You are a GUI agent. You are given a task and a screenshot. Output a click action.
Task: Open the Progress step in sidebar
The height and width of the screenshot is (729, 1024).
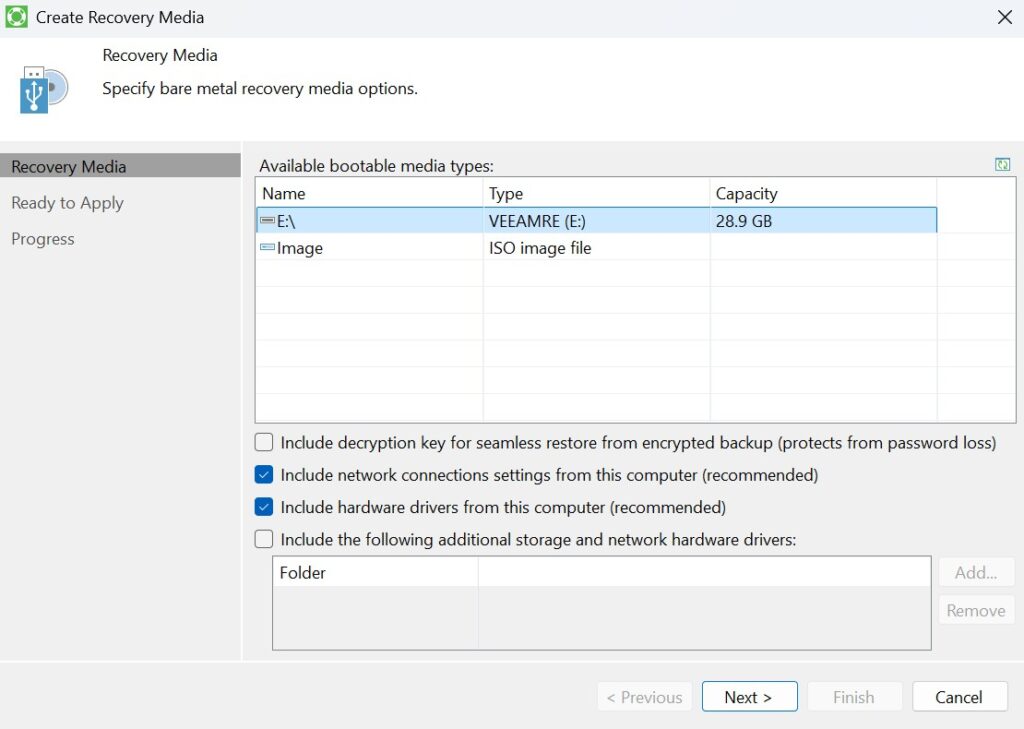[x=43, y=239]
